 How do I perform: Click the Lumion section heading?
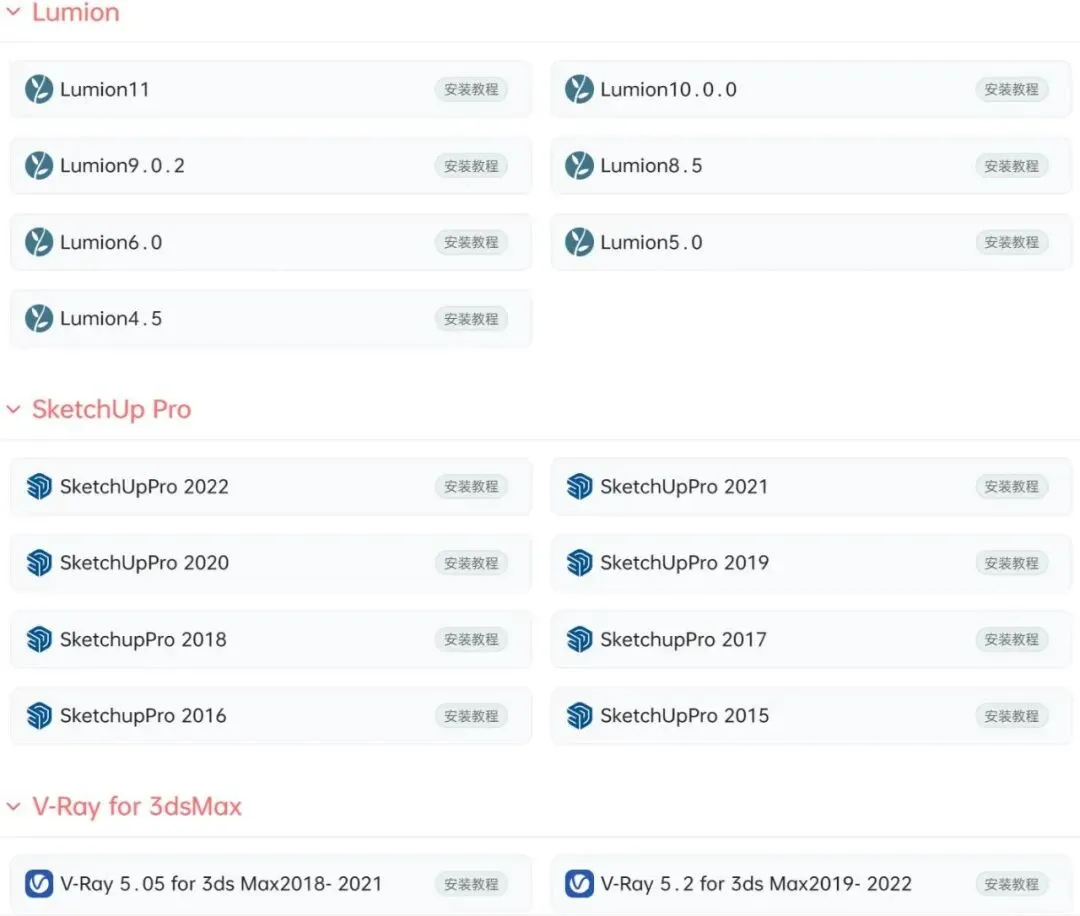76,12
